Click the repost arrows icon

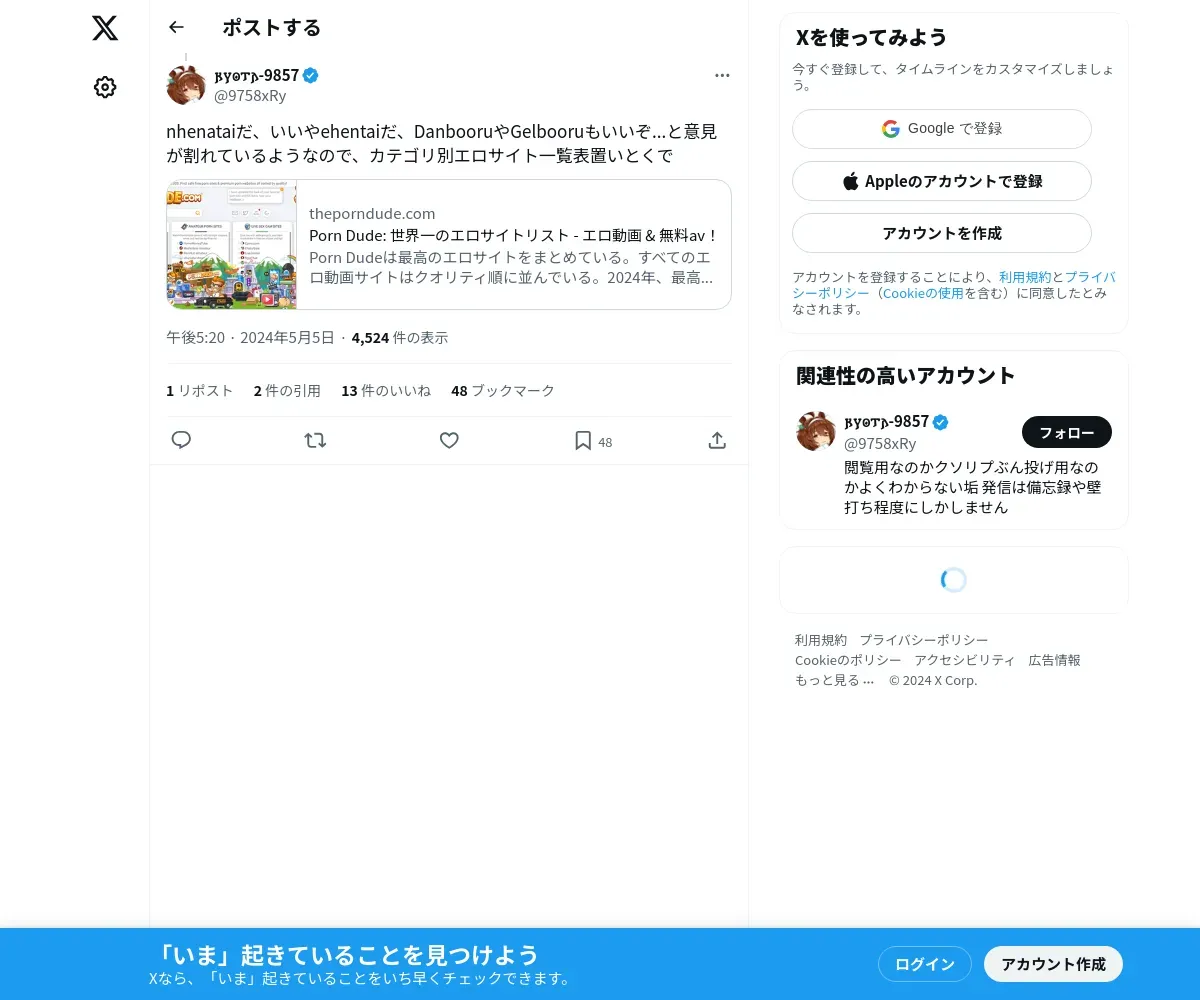315,440
